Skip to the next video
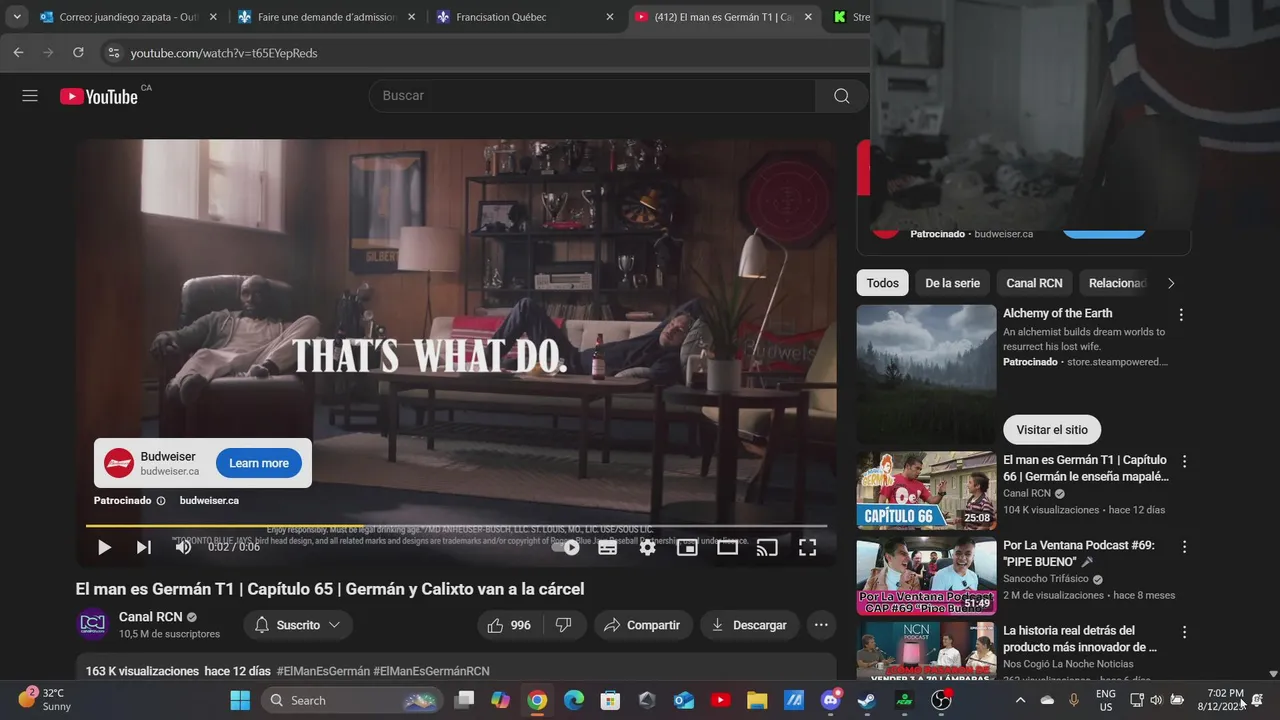Image resolution: width=1280 pixels, height=720 pixels. [x=144, y=547]
